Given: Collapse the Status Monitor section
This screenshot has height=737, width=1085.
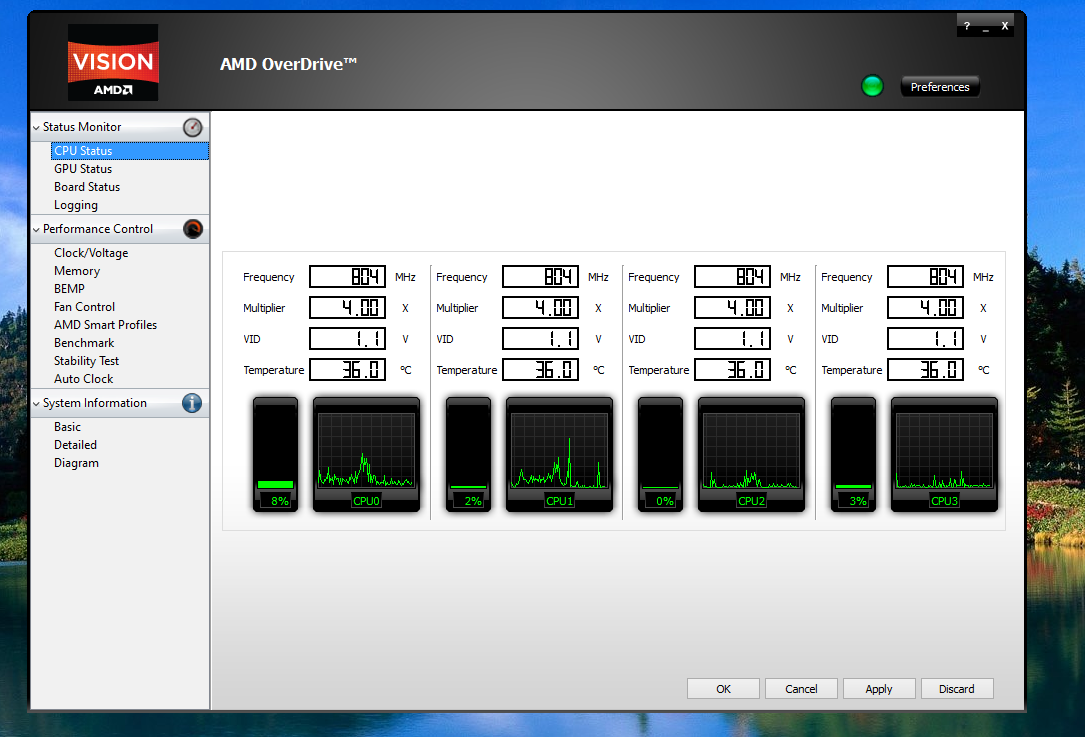Looking at the screenshot, I should click(x=36, y=128).
